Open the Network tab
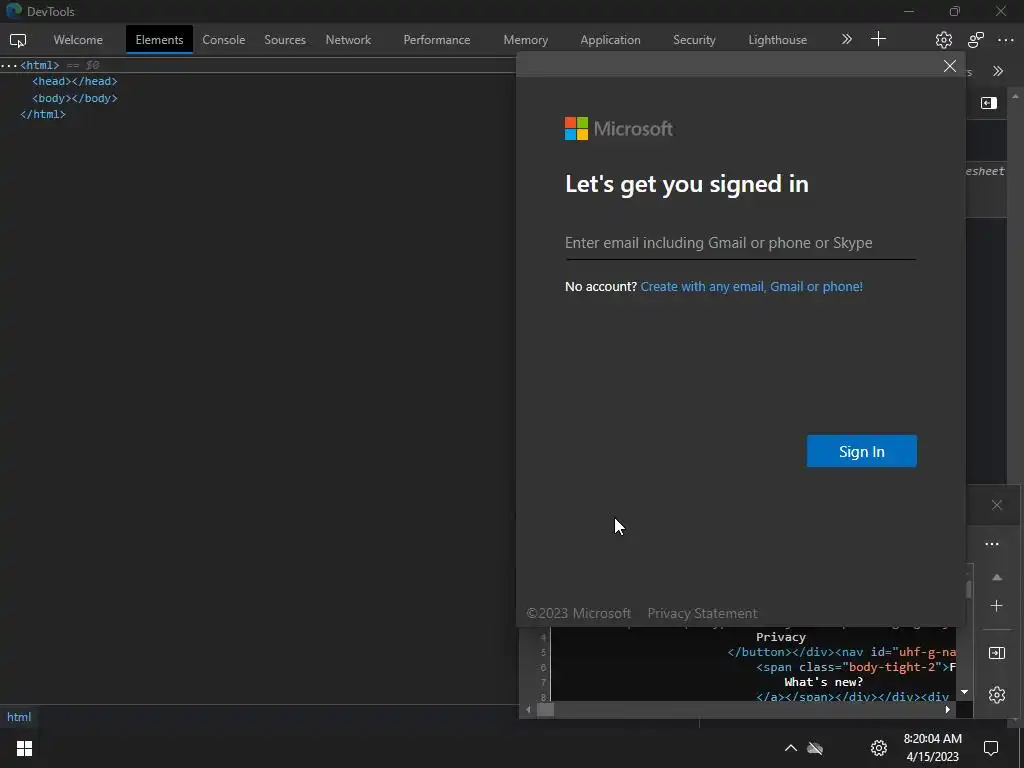The image size is (1024, 768). click(348, 40)
